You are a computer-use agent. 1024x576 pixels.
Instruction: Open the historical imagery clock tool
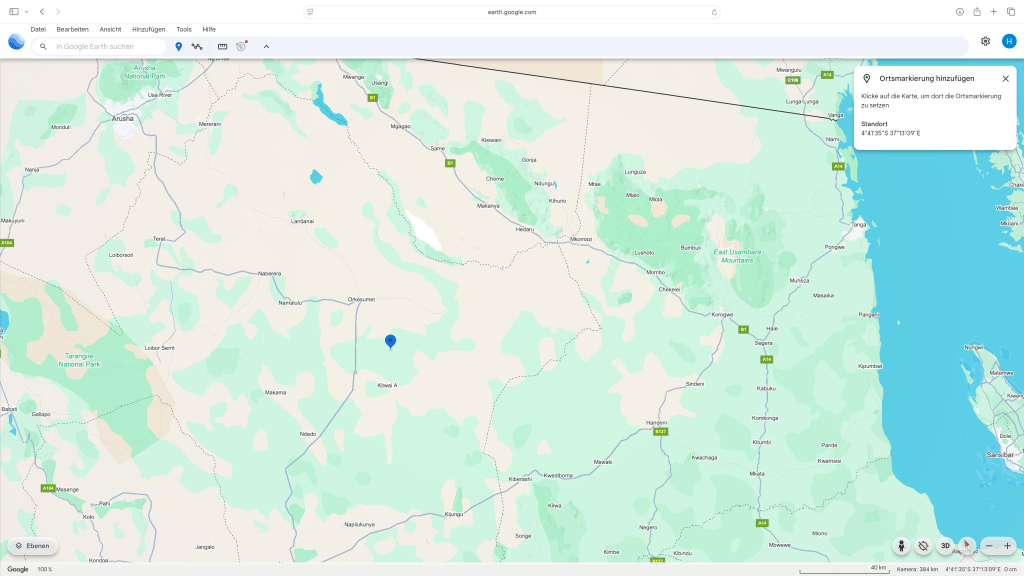coord(241,46)
